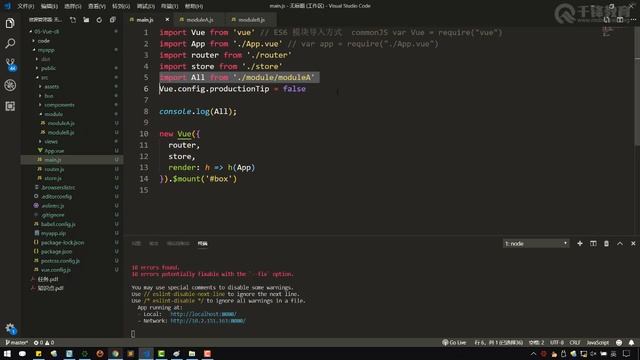Collapse the module folder
This screenshot has width=640, height=360.
coord(53,114)
